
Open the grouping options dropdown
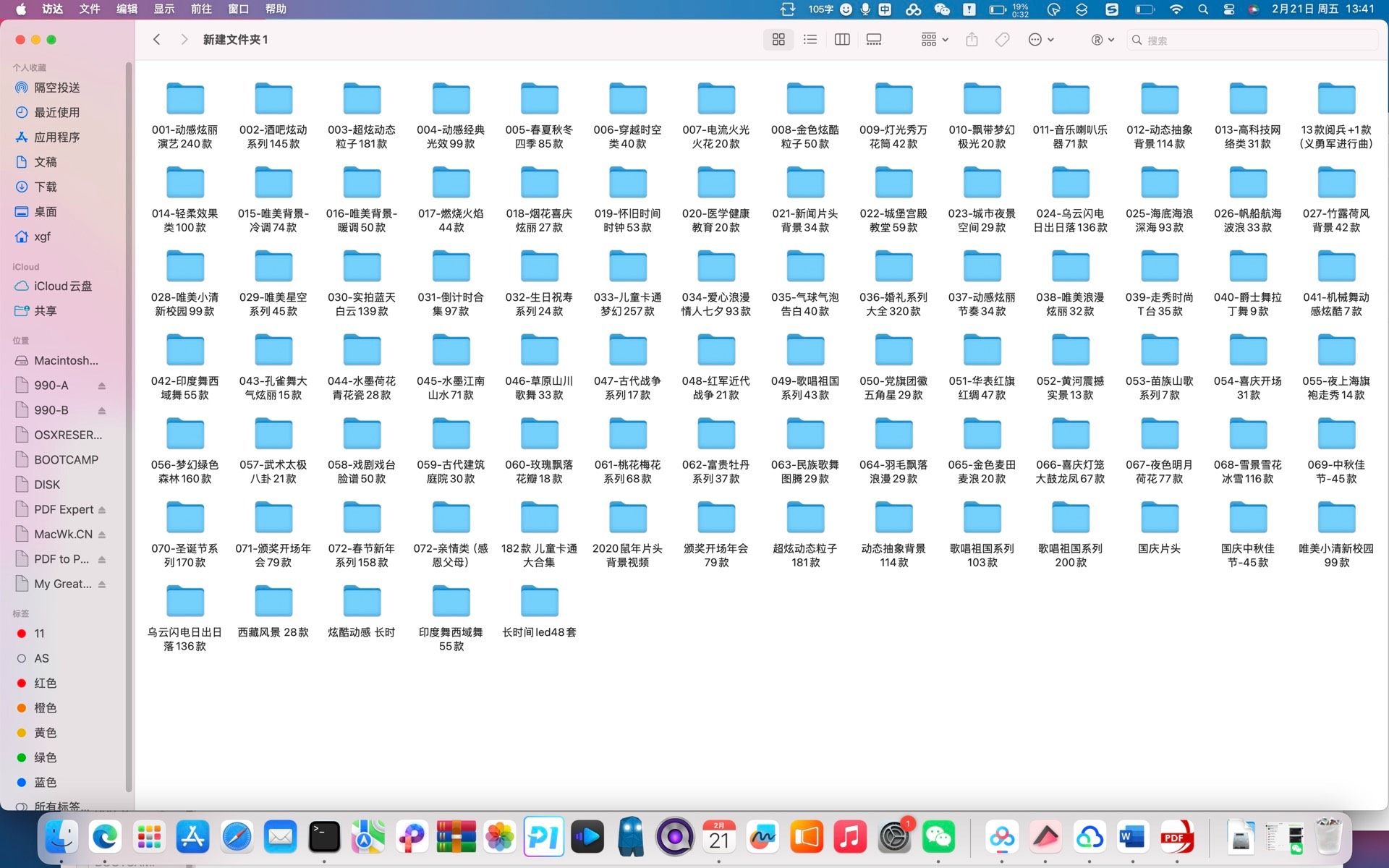[935, 40]
